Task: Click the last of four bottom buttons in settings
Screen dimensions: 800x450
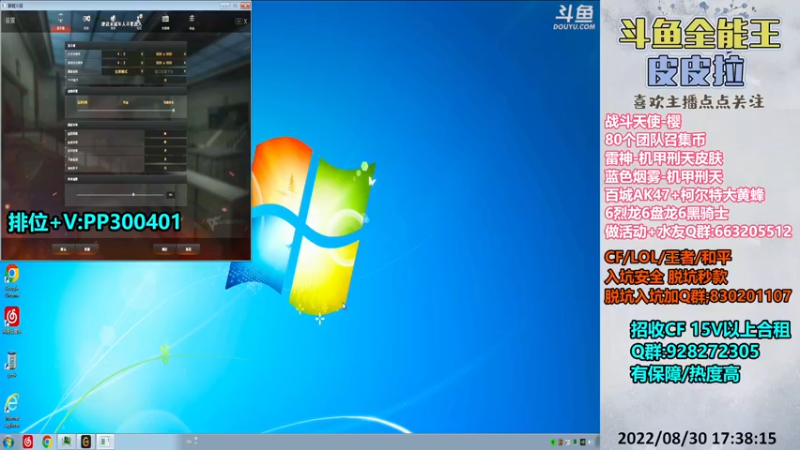Action: (188, 249)
